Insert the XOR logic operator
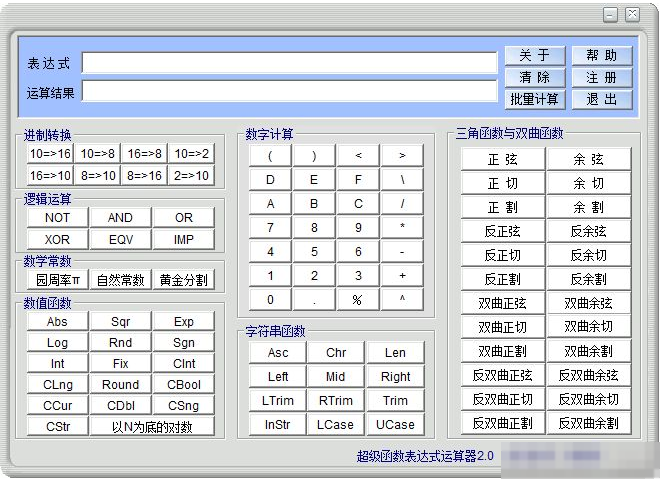This screenshot has width=661, height=479. click(x=57, y=239)
